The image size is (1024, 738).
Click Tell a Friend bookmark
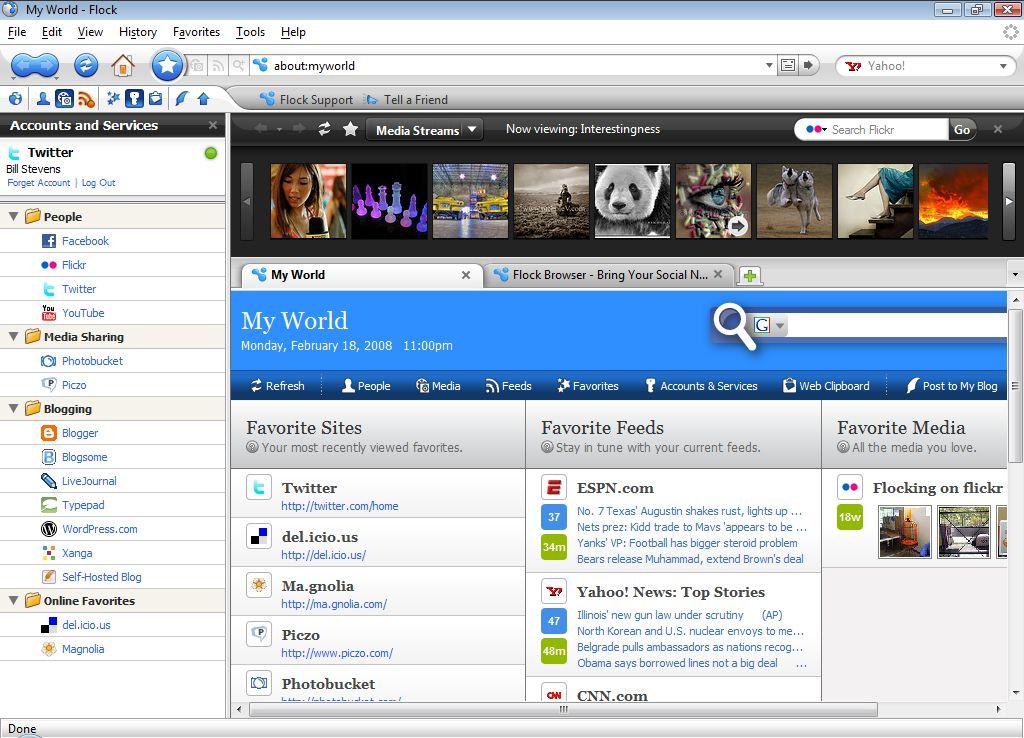tap(406, 99)
